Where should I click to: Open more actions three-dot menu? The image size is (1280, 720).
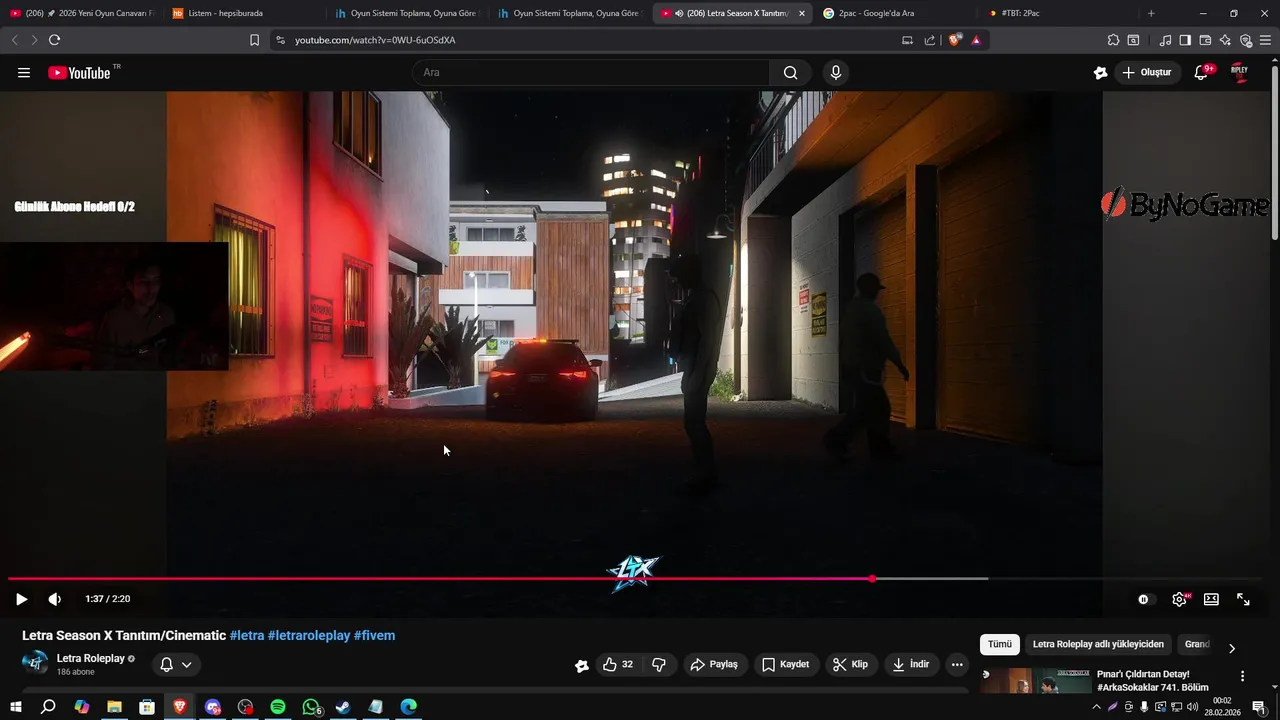(x=957, y=664)
